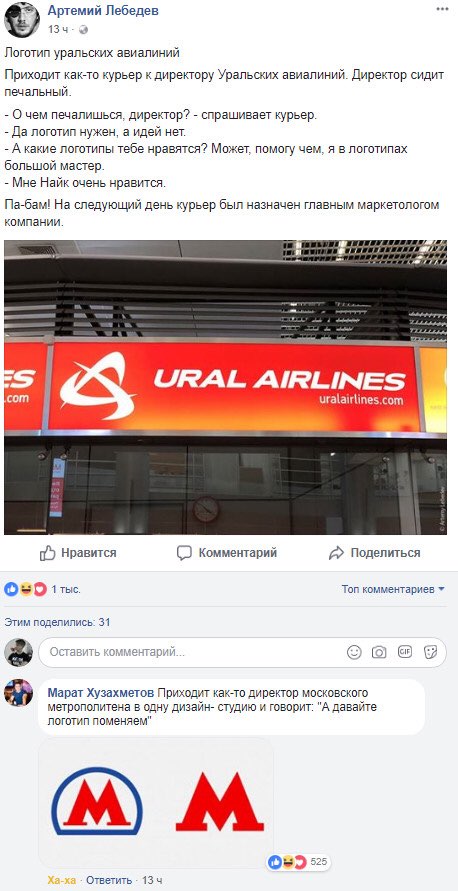Open the post options ellipsis menu

point(442,10)
